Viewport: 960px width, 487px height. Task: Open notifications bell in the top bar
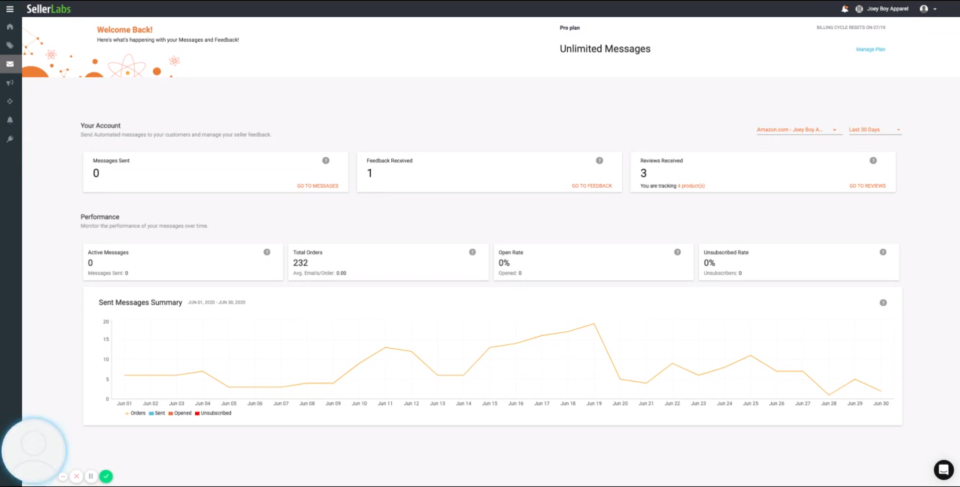point(845,9)
